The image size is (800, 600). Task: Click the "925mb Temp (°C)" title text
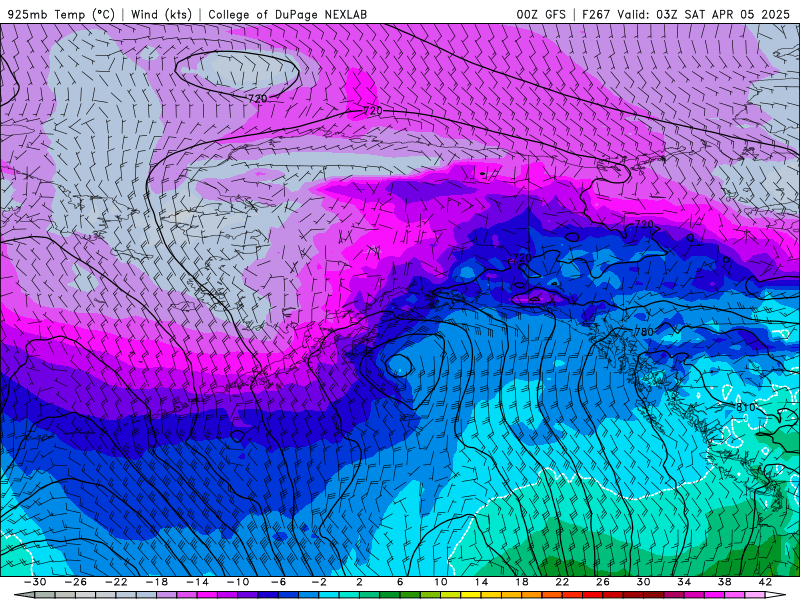(62, 14)
